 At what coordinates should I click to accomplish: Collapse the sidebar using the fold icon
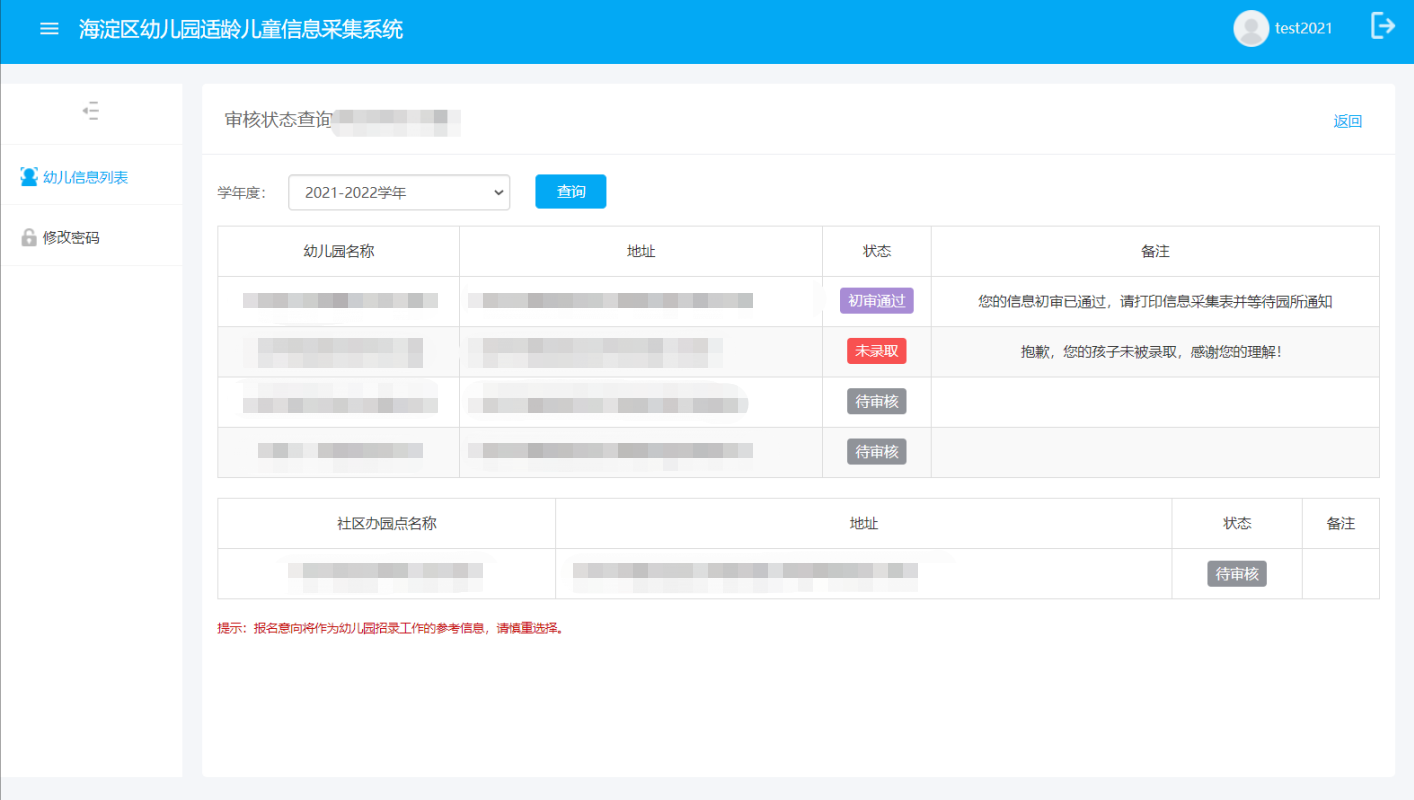[x=91, y=111]
